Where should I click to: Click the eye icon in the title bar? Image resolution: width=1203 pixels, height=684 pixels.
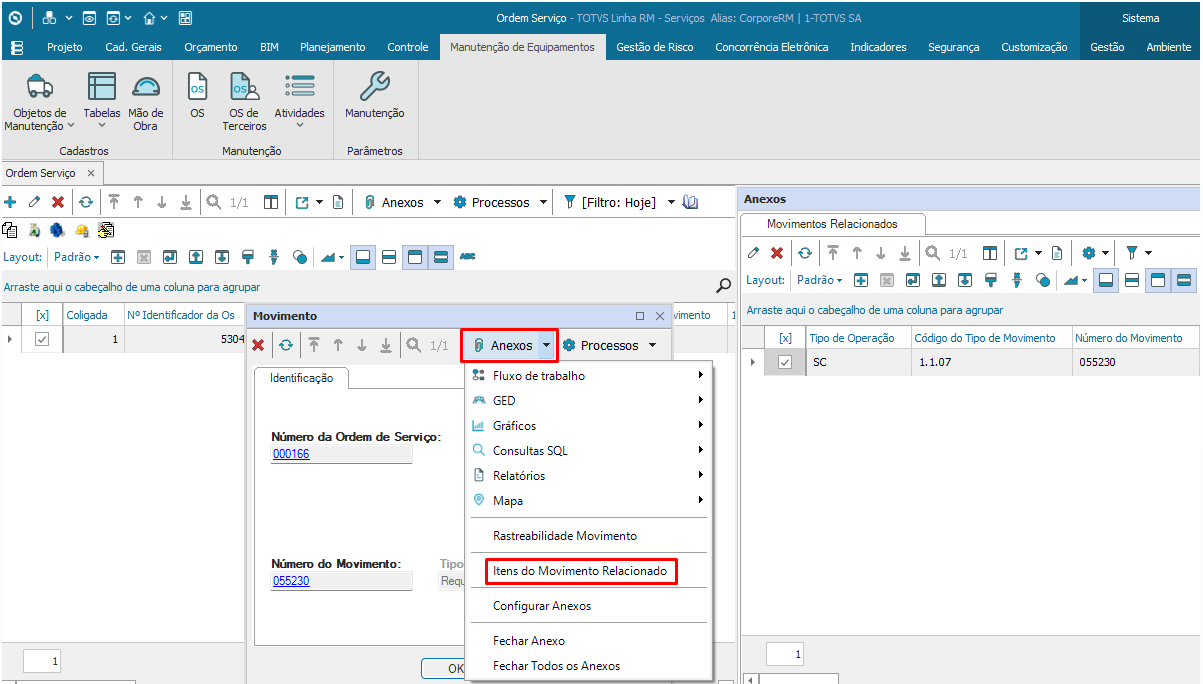pos(89,18)
